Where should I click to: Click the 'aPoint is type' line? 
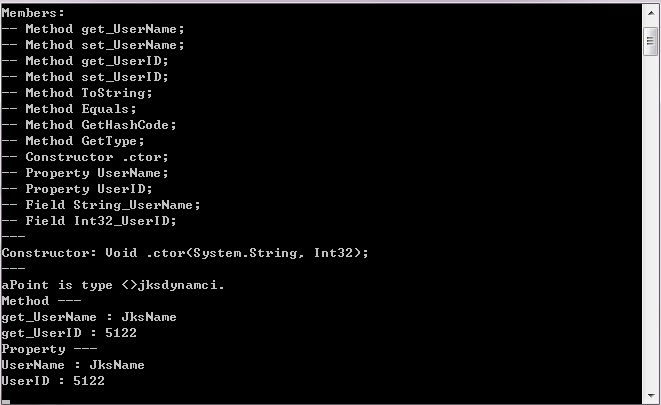113,285
